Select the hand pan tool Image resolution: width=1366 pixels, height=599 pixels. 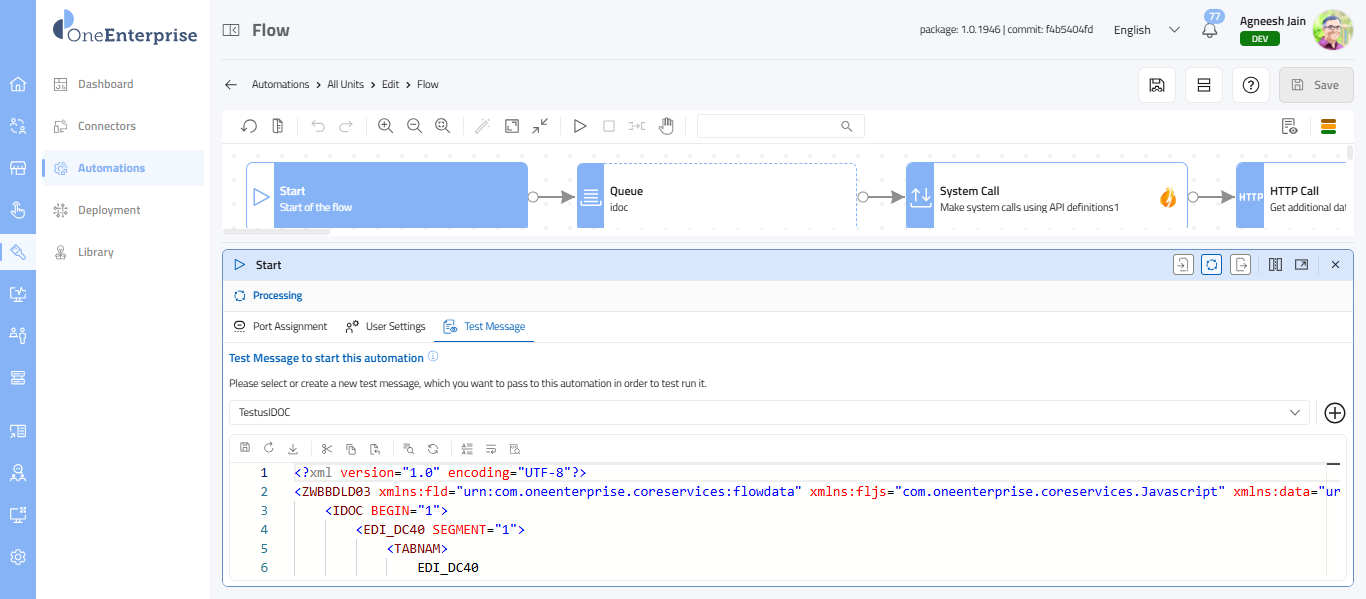[666, 126]
